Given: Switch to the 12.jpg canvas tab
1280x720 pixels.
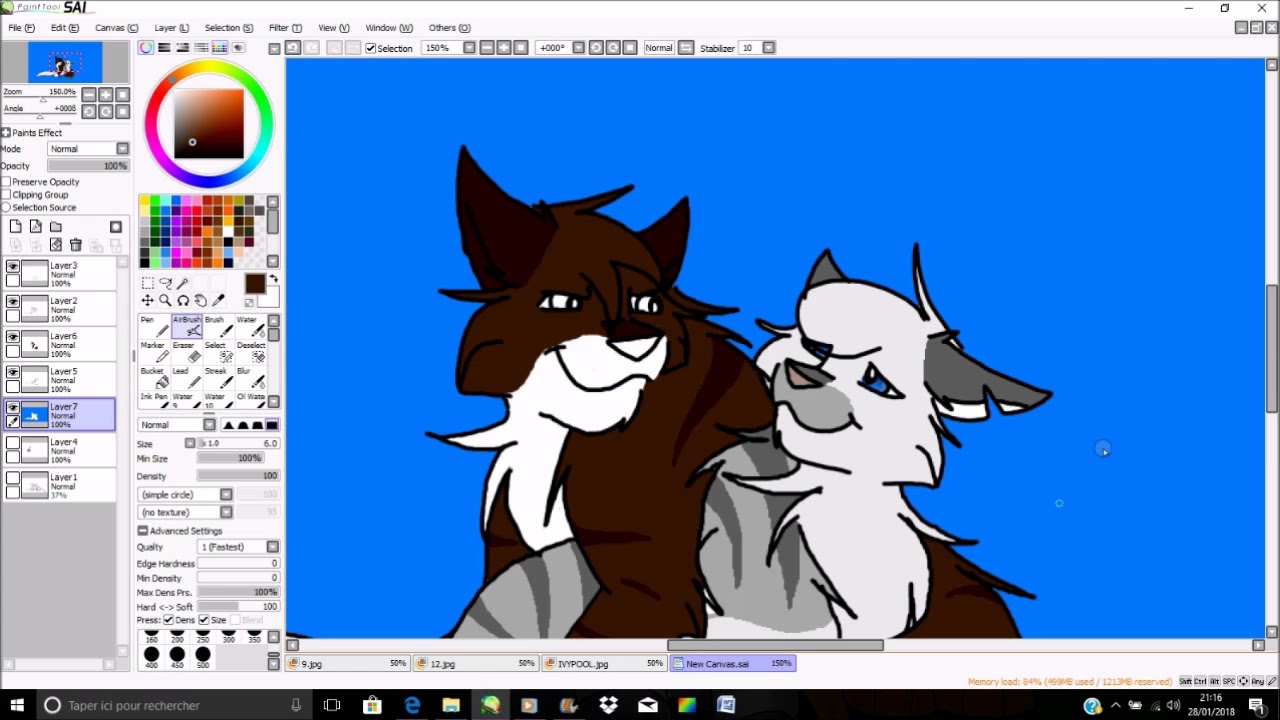Looking at the screenshot, I should point(476,663).
